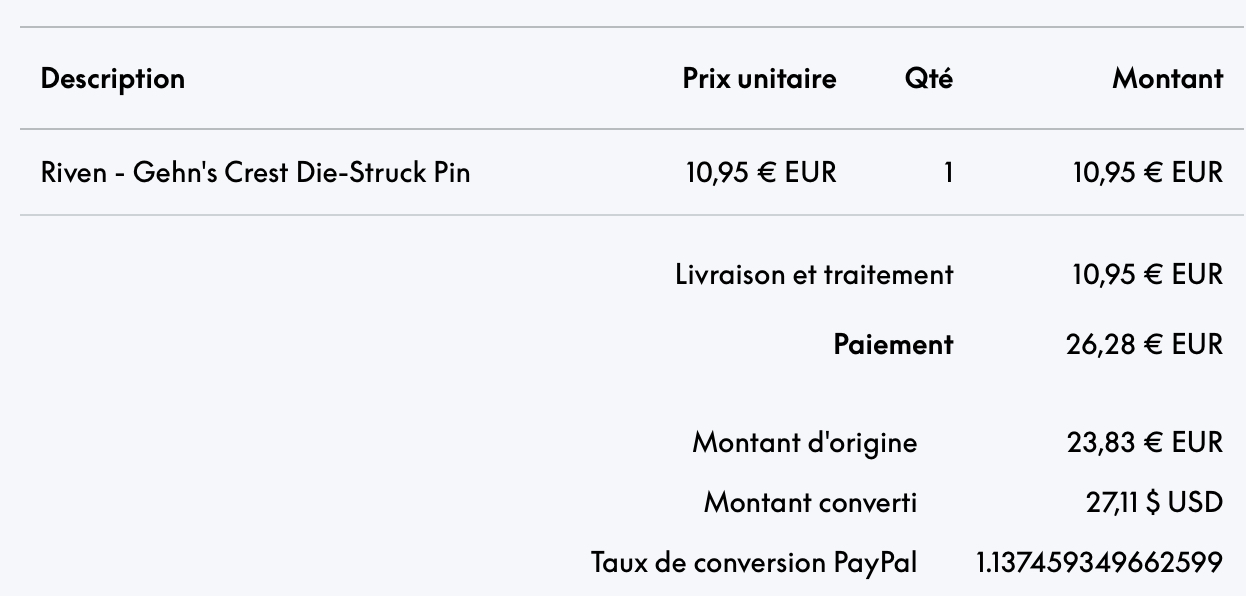
Task: Select the conversion rate number 1.137459349662599
Action: tap(1098, 563)
